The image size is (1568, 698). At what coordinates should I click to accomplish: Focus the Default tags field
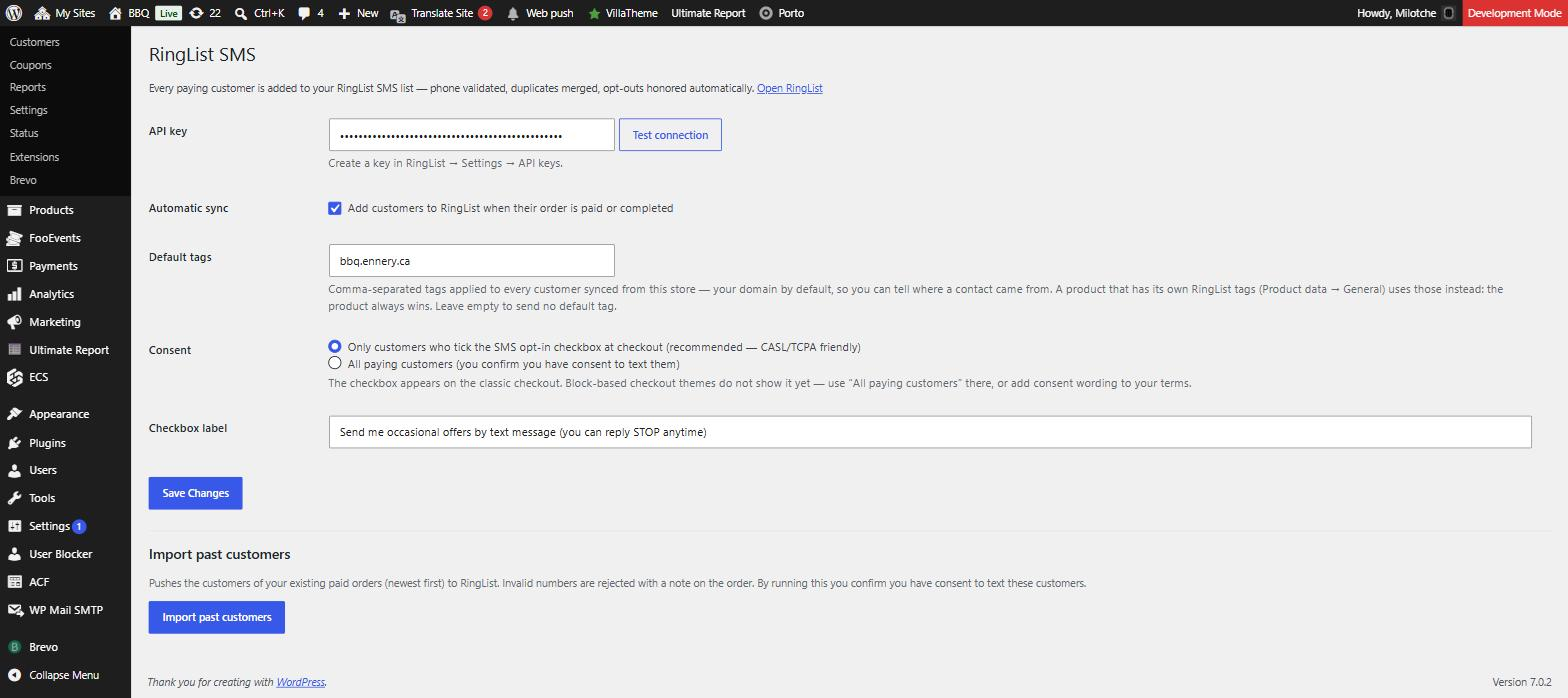tap(471, 261)
